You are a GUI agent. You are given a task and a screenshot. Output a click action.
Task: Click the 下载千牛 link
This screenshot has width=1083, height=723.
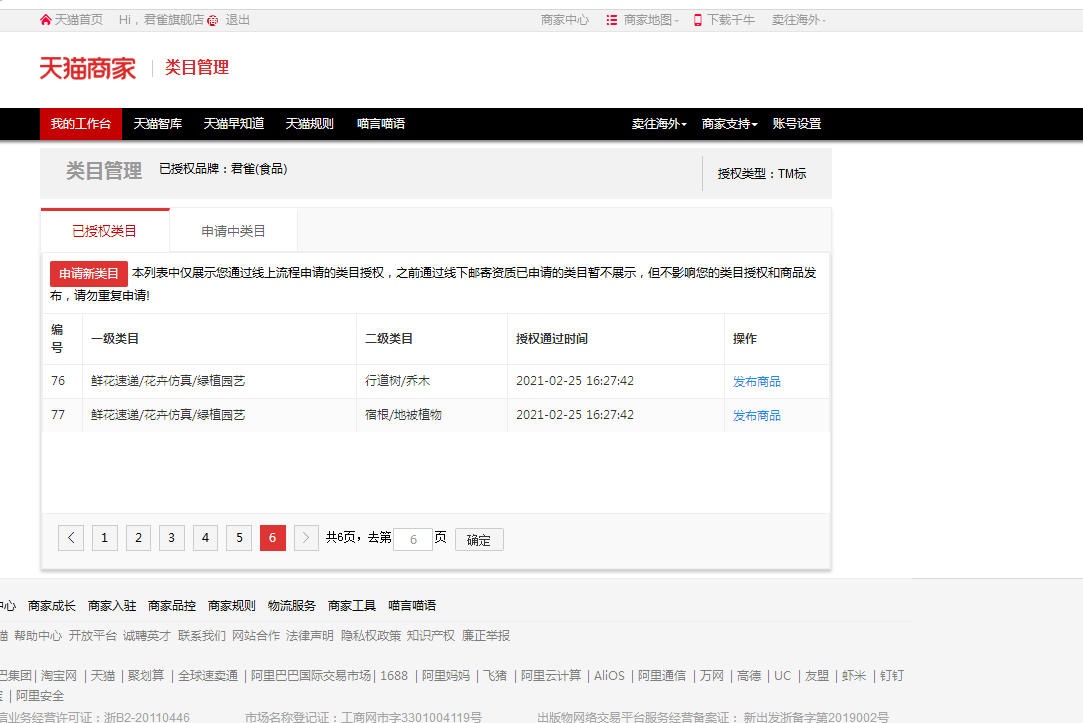[x=731, y=20]
